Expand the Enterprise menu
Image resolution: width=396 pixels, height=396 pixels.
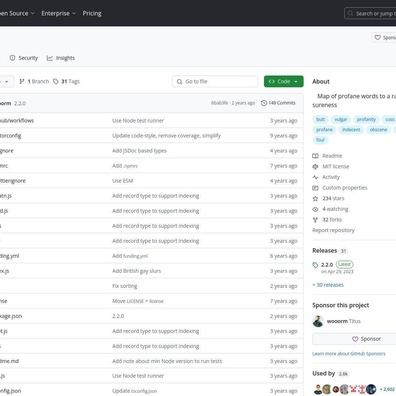click(59, 13)
